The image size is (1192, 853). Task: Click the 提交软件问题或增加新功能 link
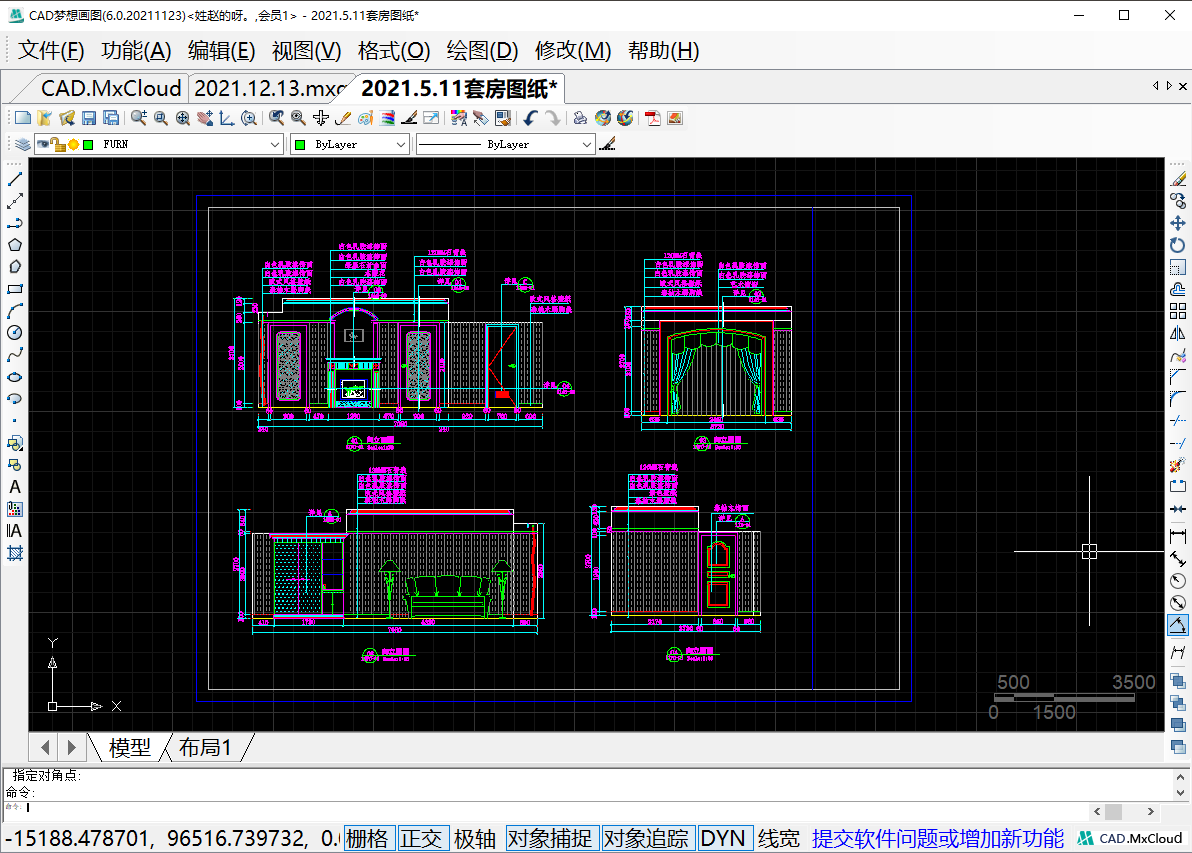coord(937,838)
